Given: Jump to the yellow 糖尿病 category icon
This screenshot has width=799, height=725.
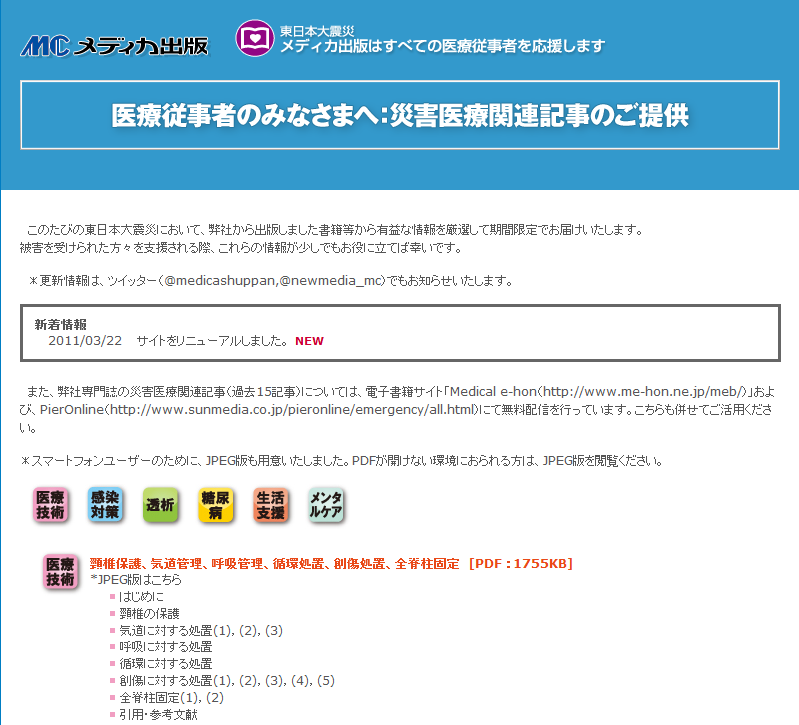Looking at the screenshot, I should coord(215,505).
